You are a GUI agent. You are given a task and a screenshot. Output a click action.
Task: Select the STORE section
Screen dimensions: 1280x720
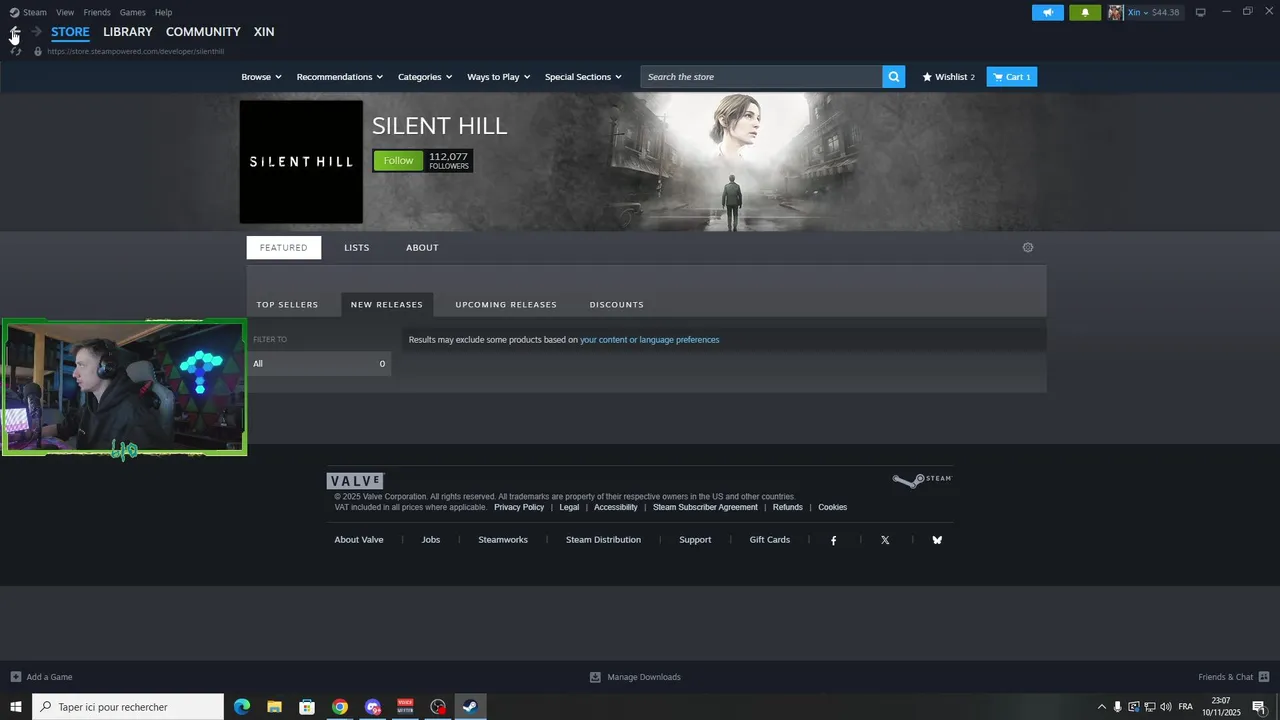coord(70,32)
